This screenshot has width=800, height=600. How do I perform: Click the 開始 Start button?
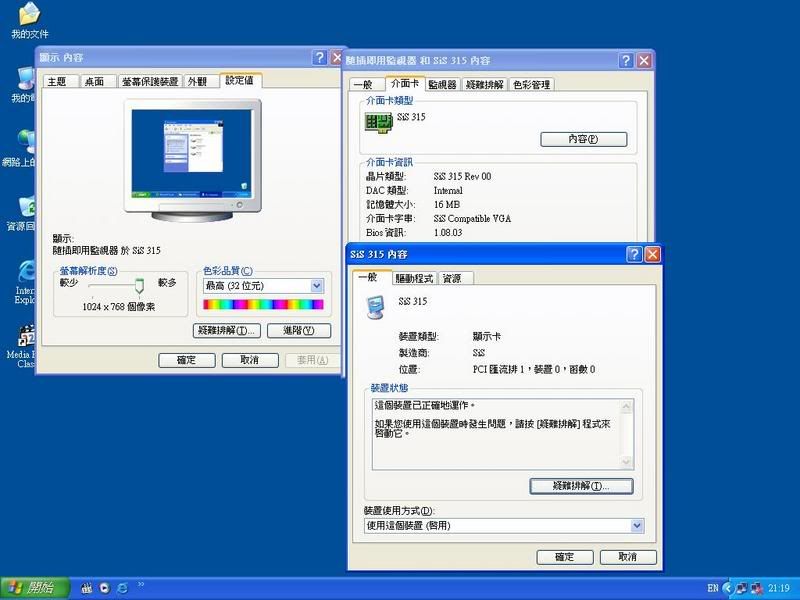pos(35,588)
